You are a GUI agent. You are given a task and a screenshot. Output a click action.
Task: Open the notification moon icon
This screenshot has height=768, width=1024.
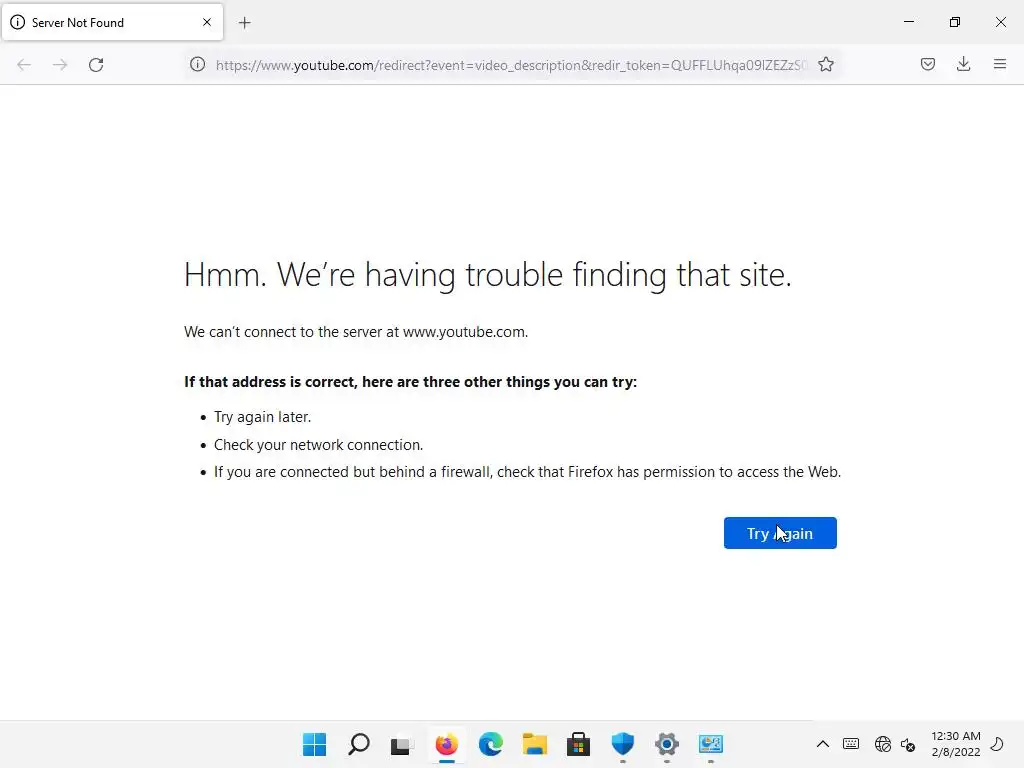(997, 744)
